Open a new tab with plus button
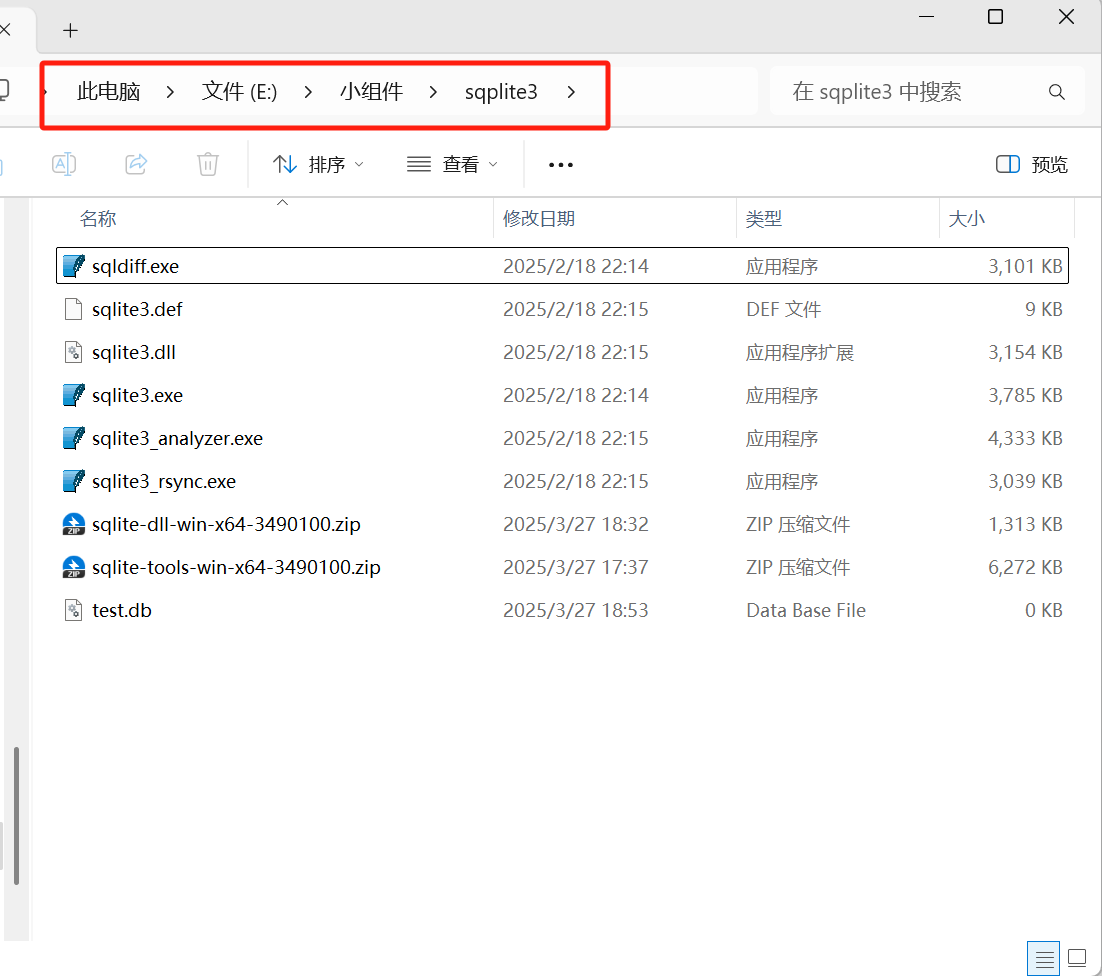1102x976 pixels. point(70,30)
